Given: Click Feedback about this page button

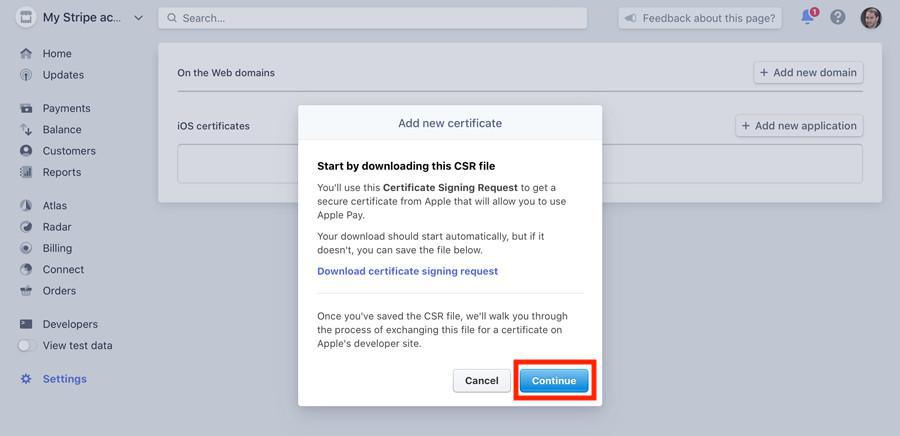Looking at the screenshot, I should [699, 18].
